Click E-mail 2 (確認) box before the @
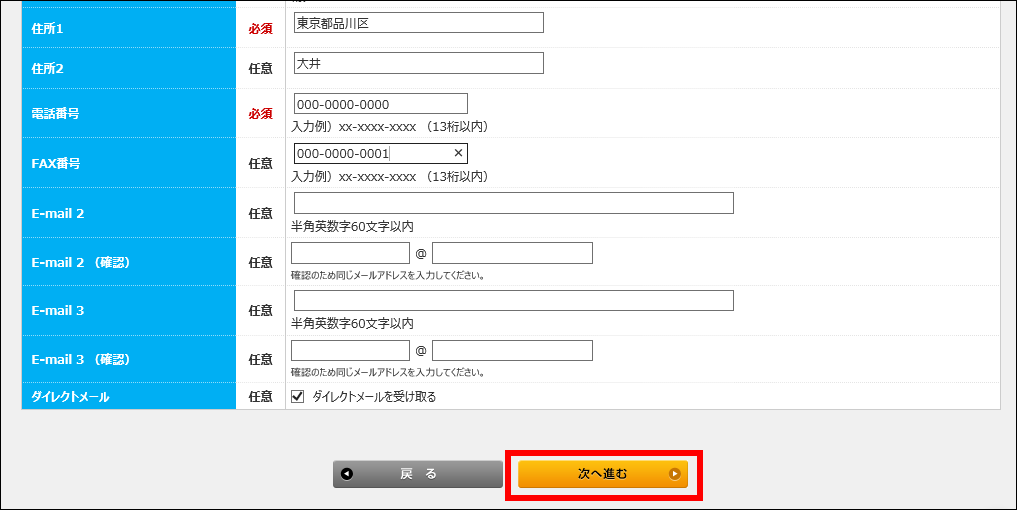The width and height of the screenshot is (1017, 510). (350, 252)
